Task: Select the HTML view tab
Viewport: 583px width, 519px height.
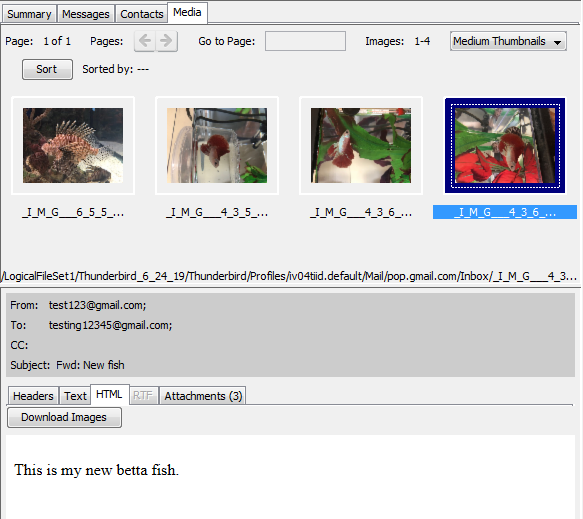Action: (109, 394)
